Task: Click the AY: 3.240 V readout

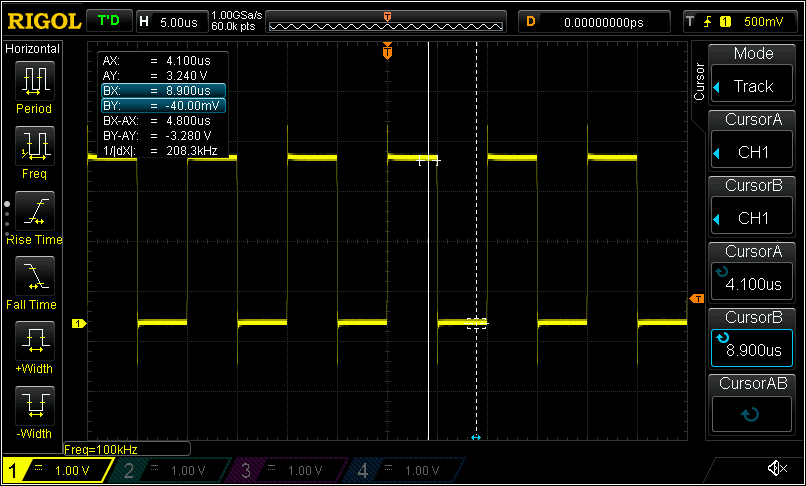Action: point(155,76)
